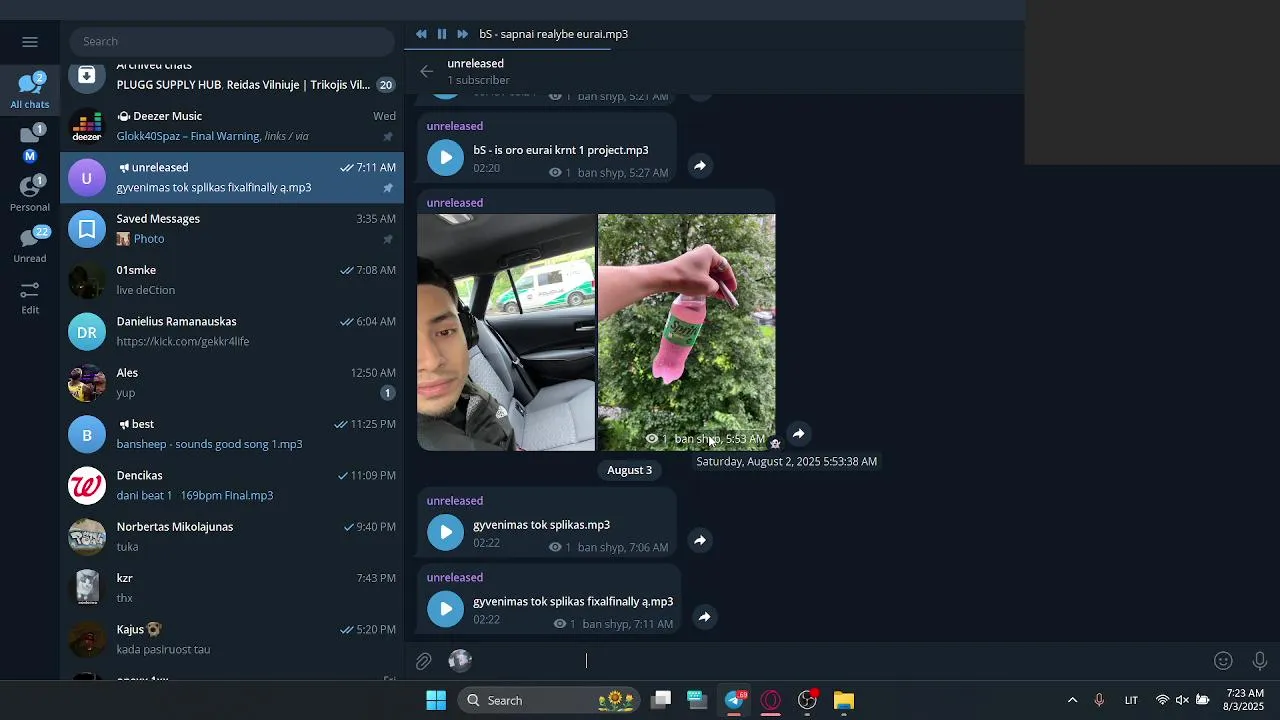
Task: Open the M chat folder
Action: 30,143
